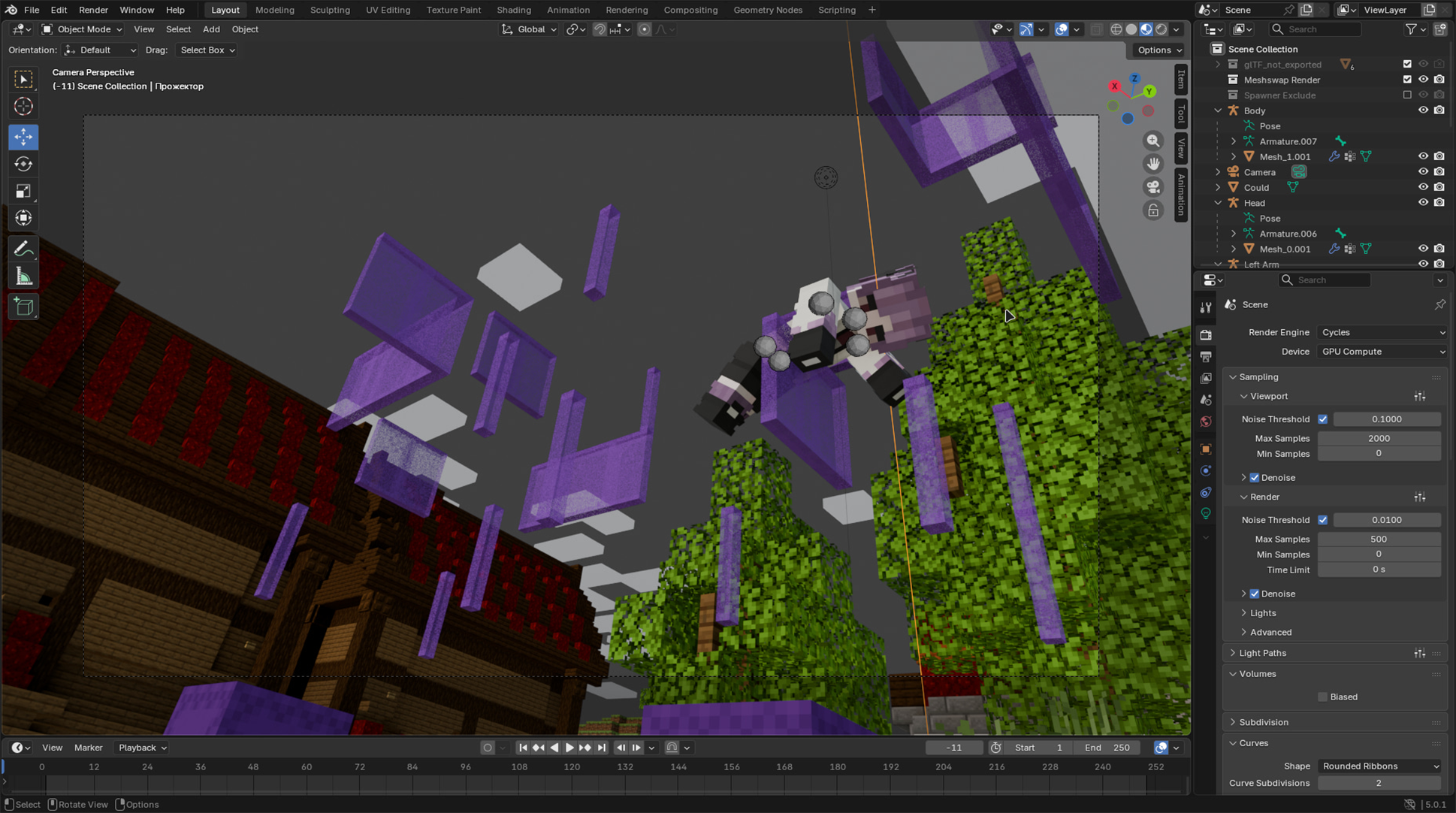Click the render Max Samples field
The height and width of the screenshot is (813, 1456).
pos(1378,539)
